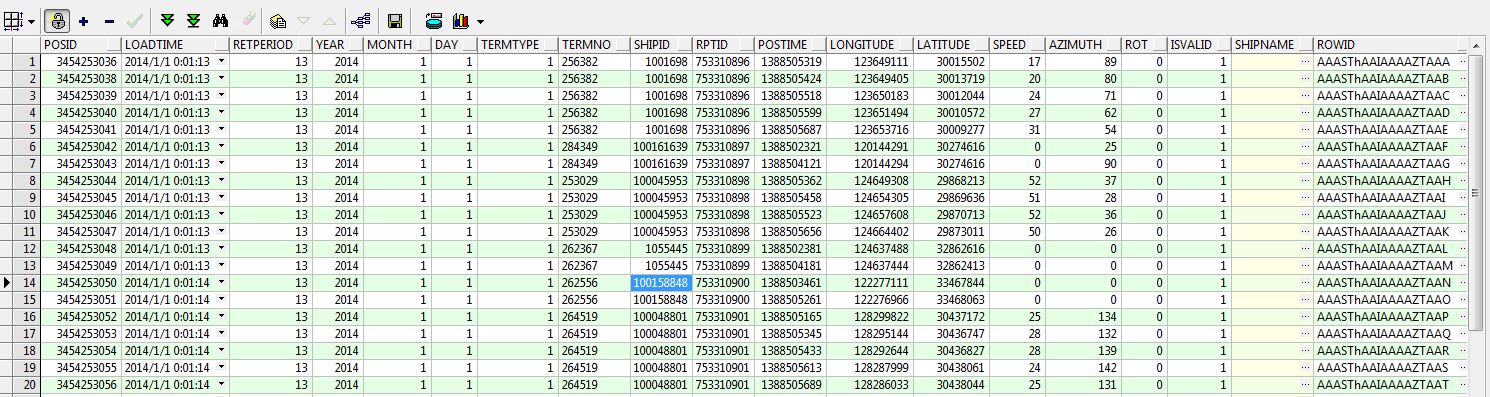The width and height of the screenshot is (1490, 397).
Task: Expand the chart icon dropdown arrow
Action: click(x=481, y=21)
